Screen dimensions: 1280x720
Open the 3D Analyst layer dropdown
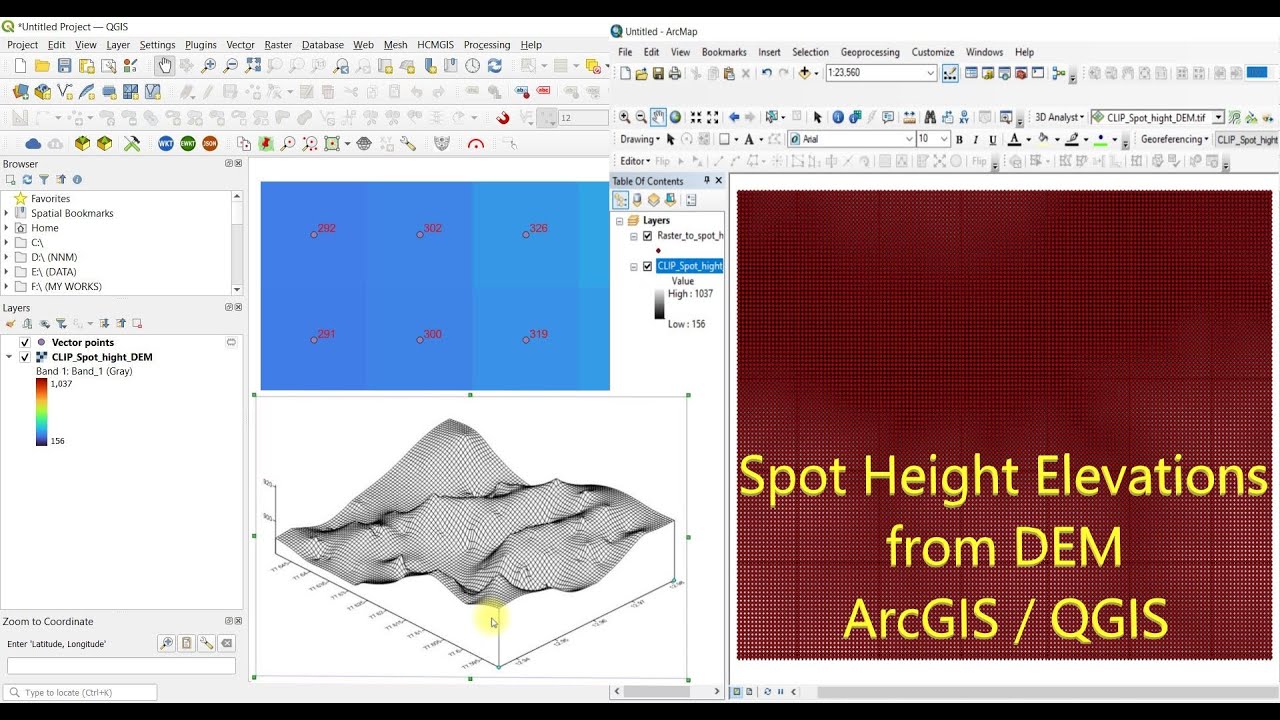(x=1218, y=118)
